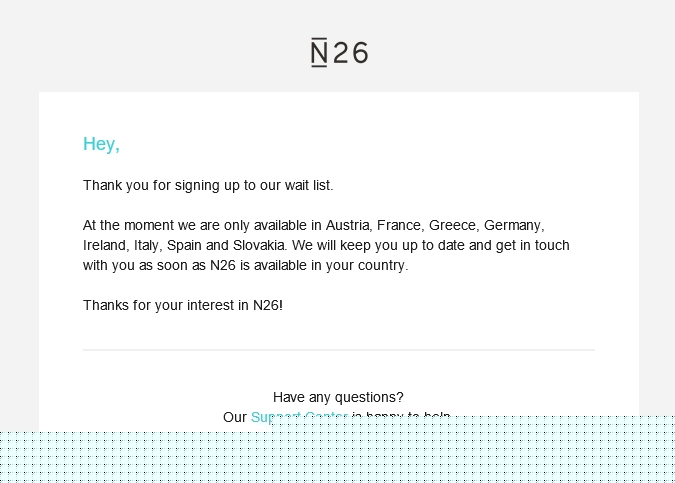Click the "Thank you for signing up" sentence

coord(207,185)
